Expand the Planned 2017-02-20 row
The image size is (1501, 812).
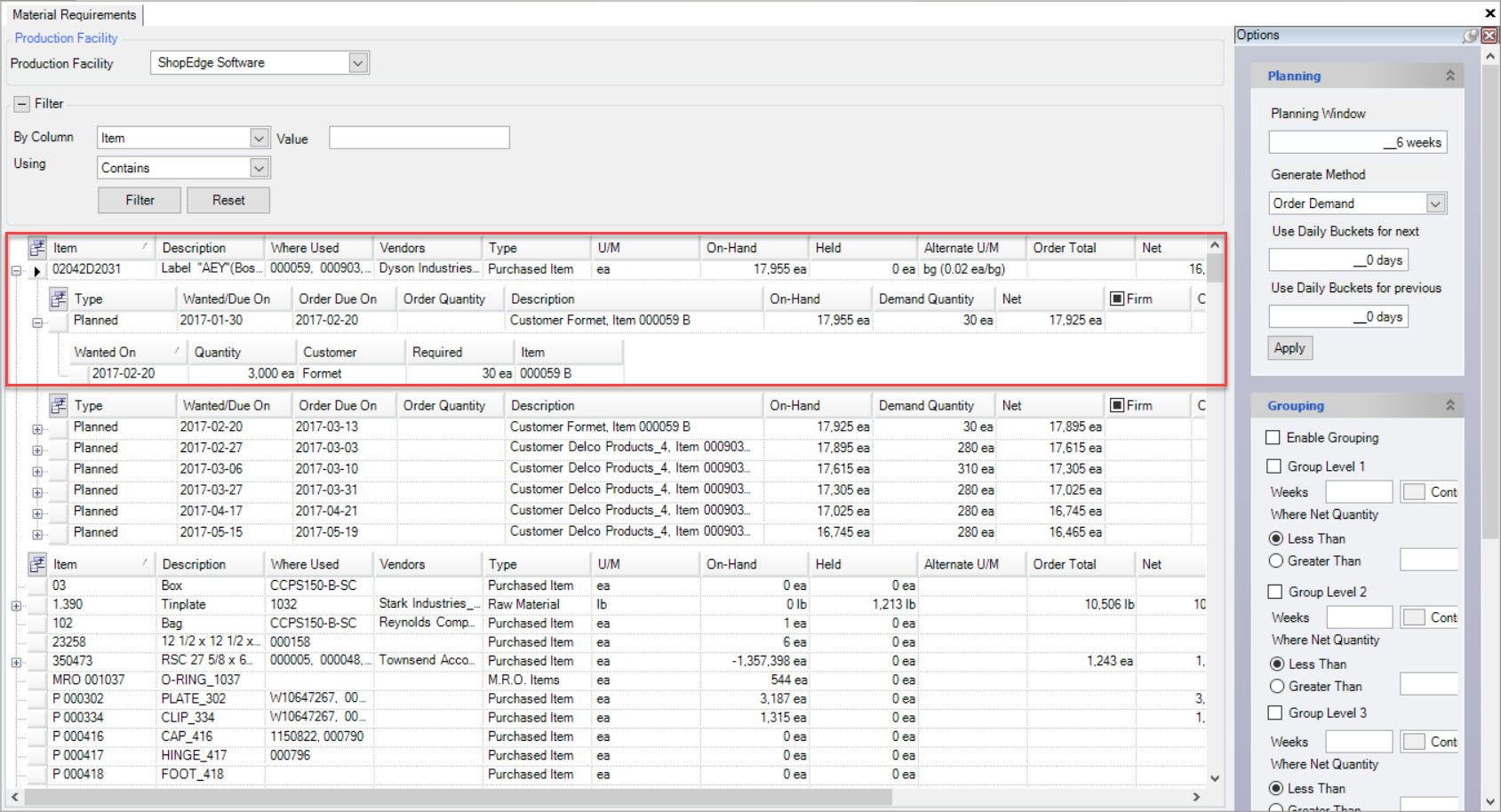tap(37, 429)
